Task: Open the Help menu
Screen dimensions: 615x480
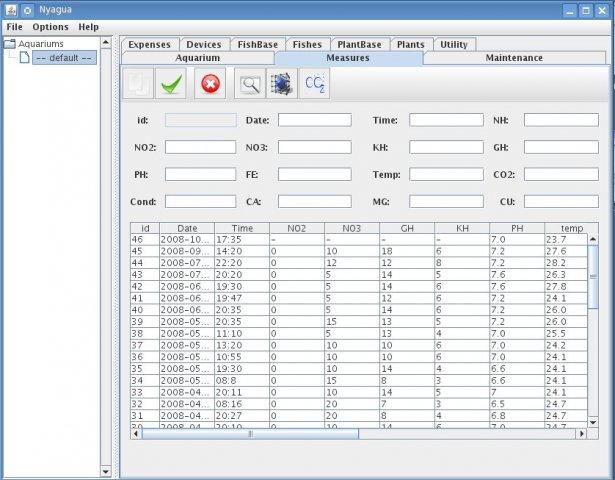Action: click(88, 26)
